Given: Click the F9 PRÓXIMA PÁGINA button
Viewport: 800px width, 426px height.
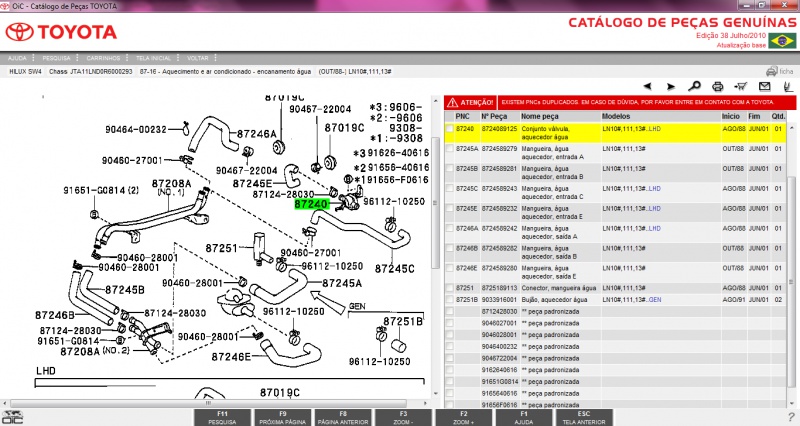Looking at the screenshot, I should (283, 417).
